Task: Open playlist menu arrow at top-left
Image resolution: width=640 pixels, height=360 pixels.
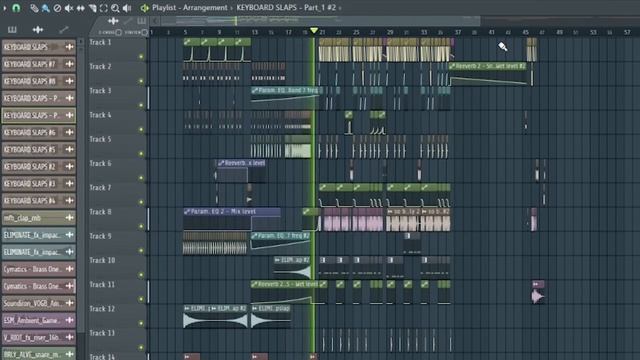Action: coord(5,7)
